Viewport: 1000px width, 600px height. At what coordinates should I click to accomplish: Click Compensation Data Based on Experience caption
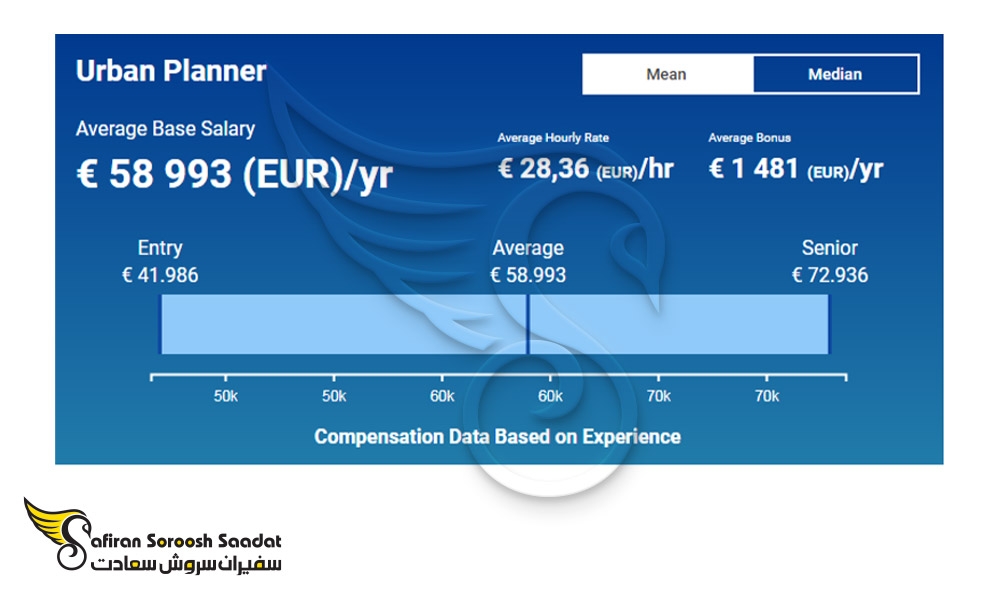tap(497, 437)
